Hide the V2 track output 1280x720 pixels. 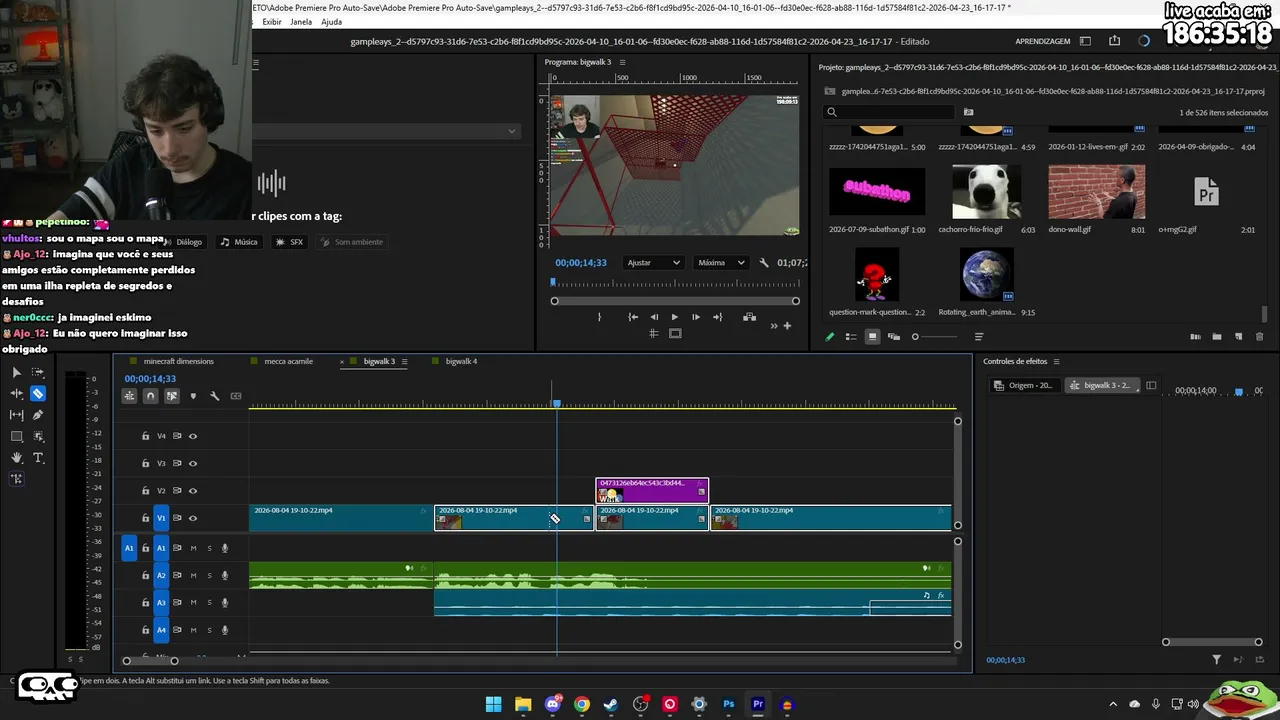click(193, 491)
